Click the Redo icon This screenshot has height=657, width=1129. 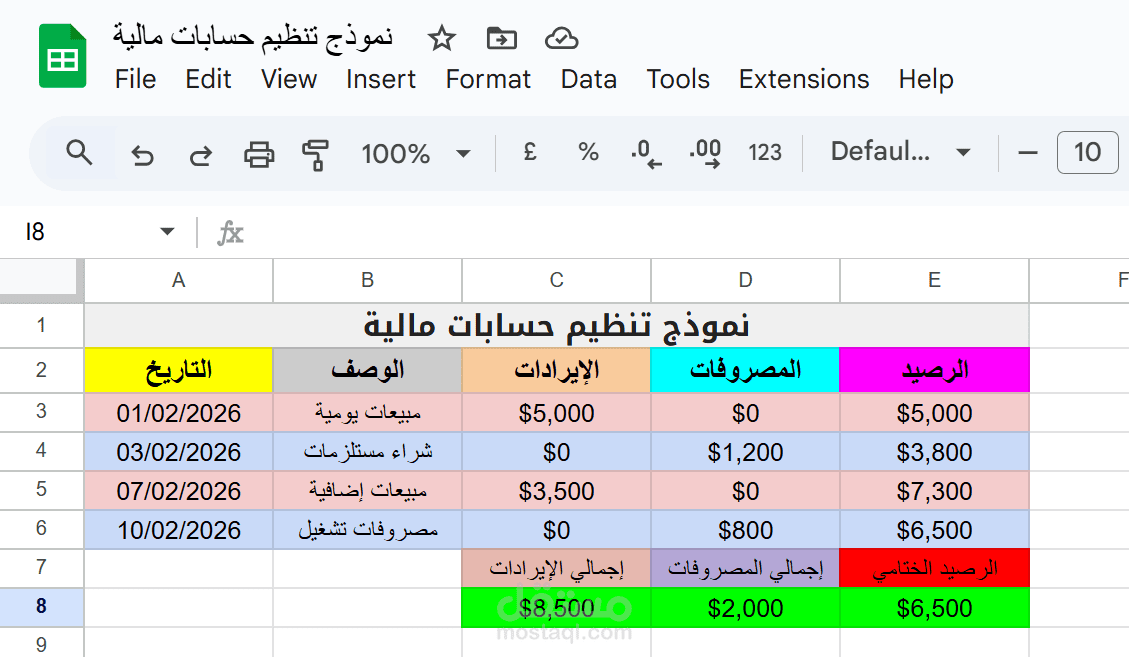(200, 153)
